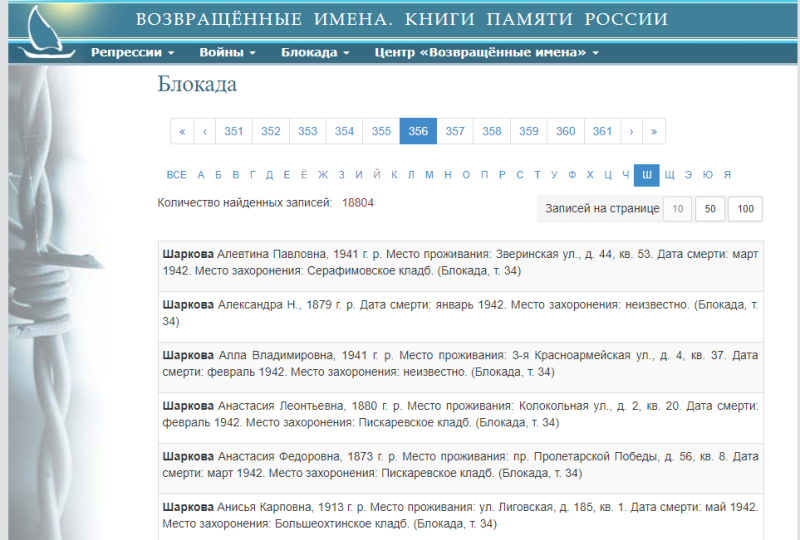The width and height of the screenshot is (800, 540).
Task: Jump to last page with » button
Action: (x=654, y=131)
